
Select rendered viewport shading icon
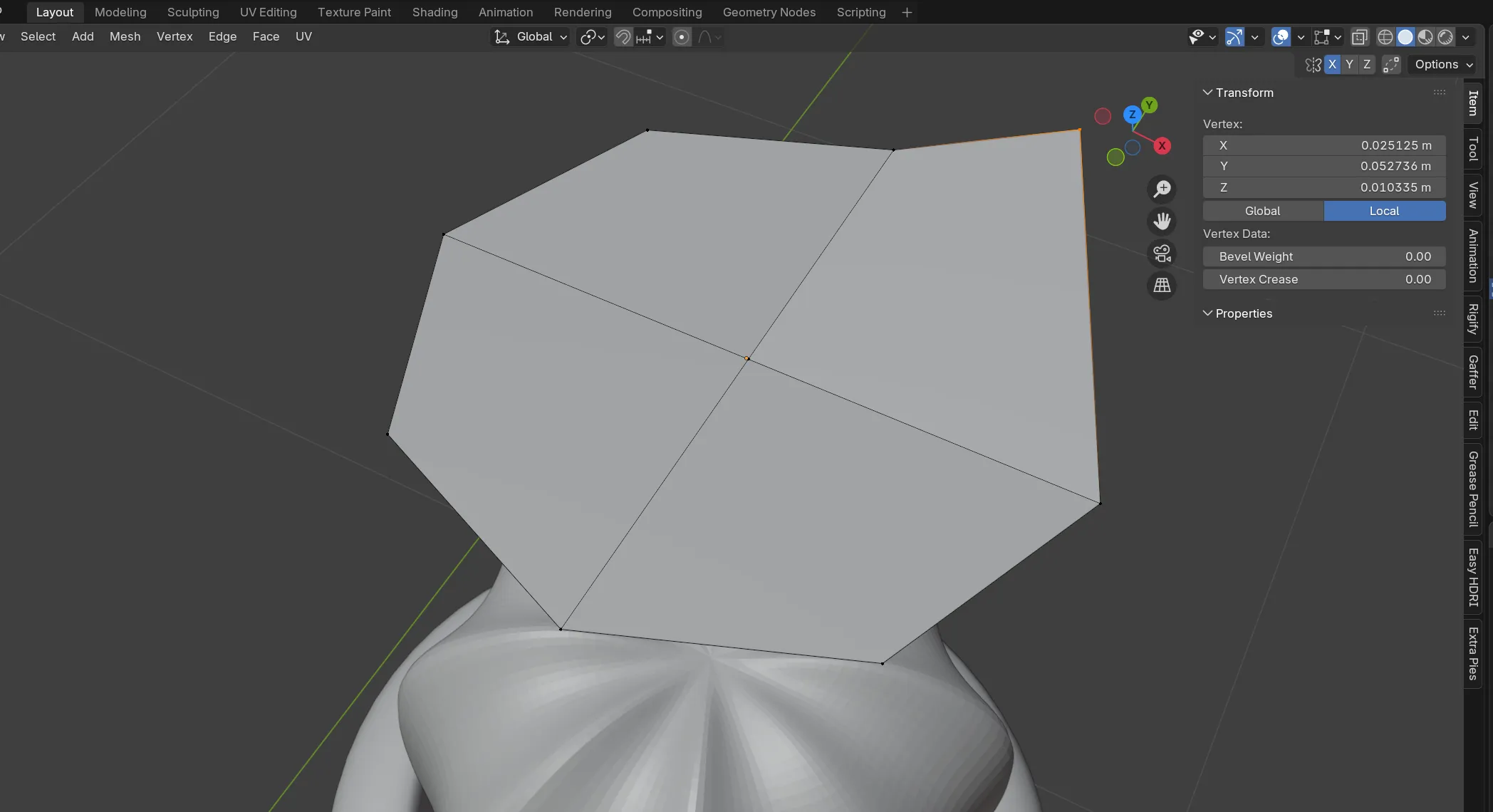tap(1445, 36)
